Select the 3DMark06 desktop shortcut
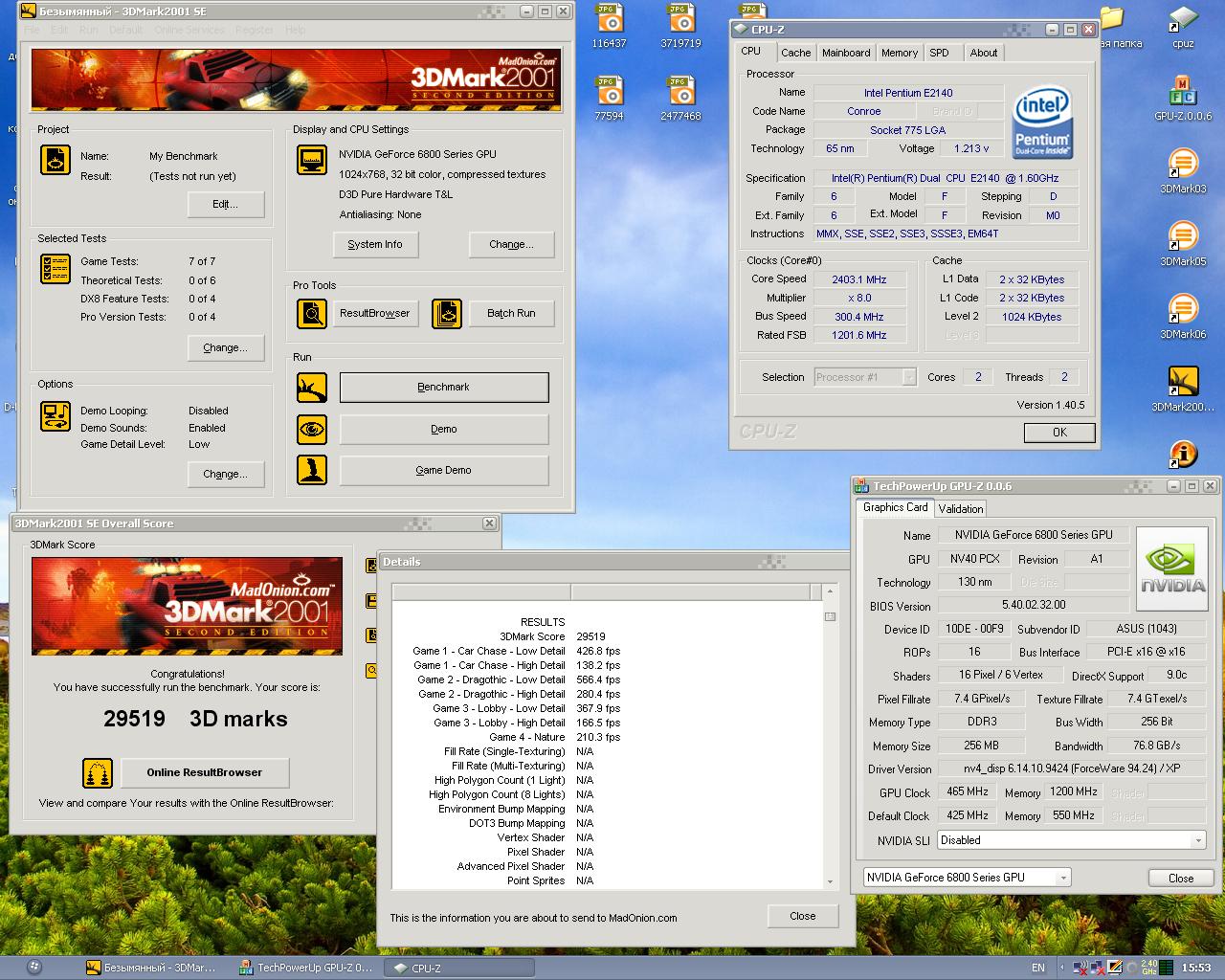 pyautogui.click(x=1183, y=317)
